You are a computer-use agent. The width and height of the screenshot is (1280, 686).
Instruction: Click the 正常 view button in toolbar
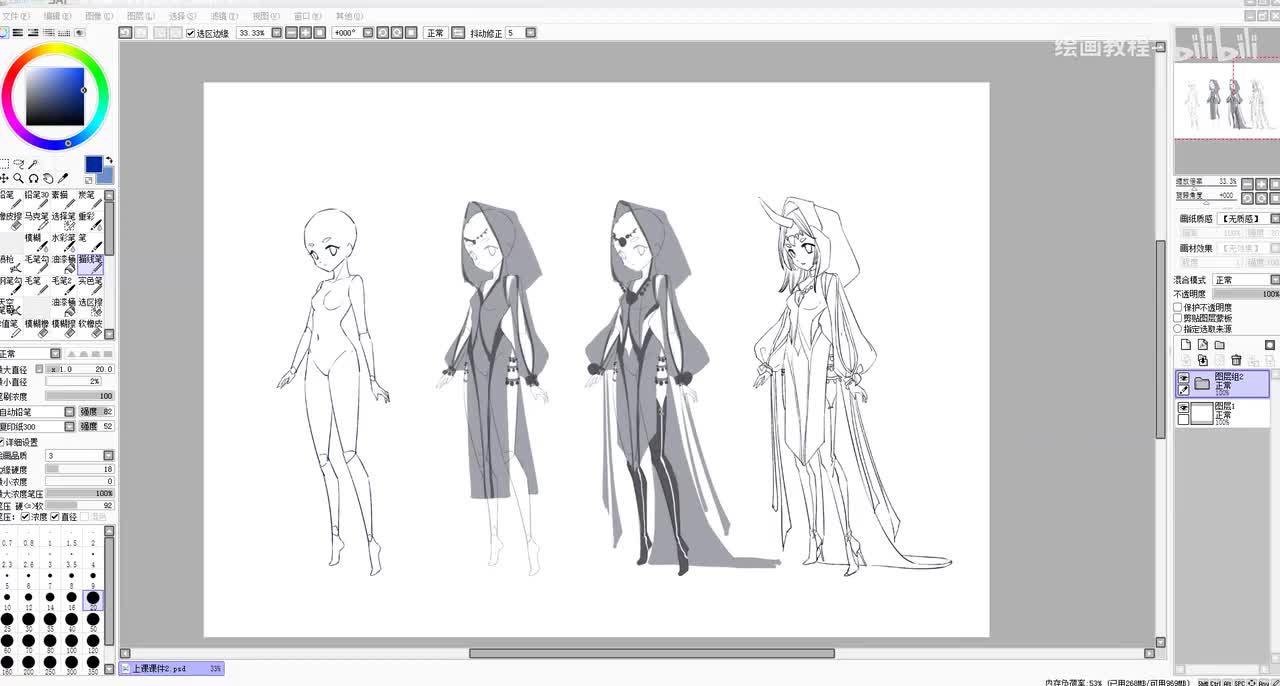435,33
